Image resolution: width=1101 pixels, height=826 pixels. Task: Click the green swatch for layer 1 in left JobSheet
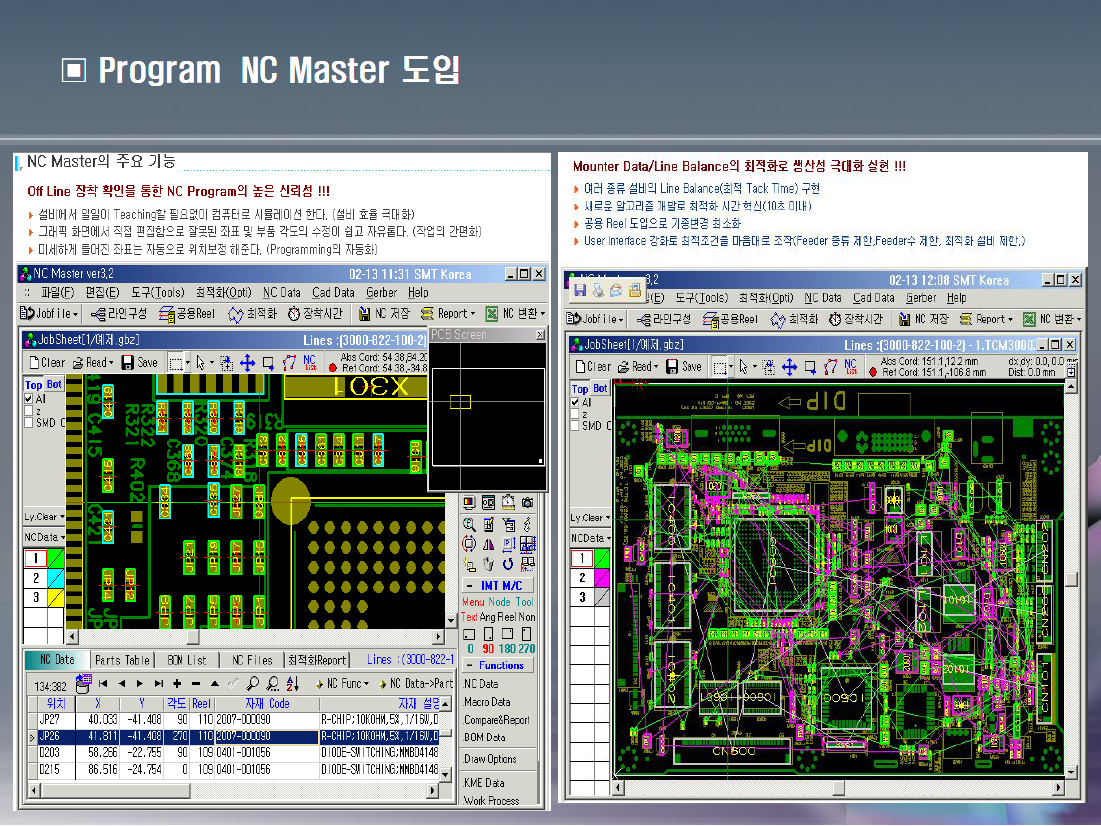(55, 558)
